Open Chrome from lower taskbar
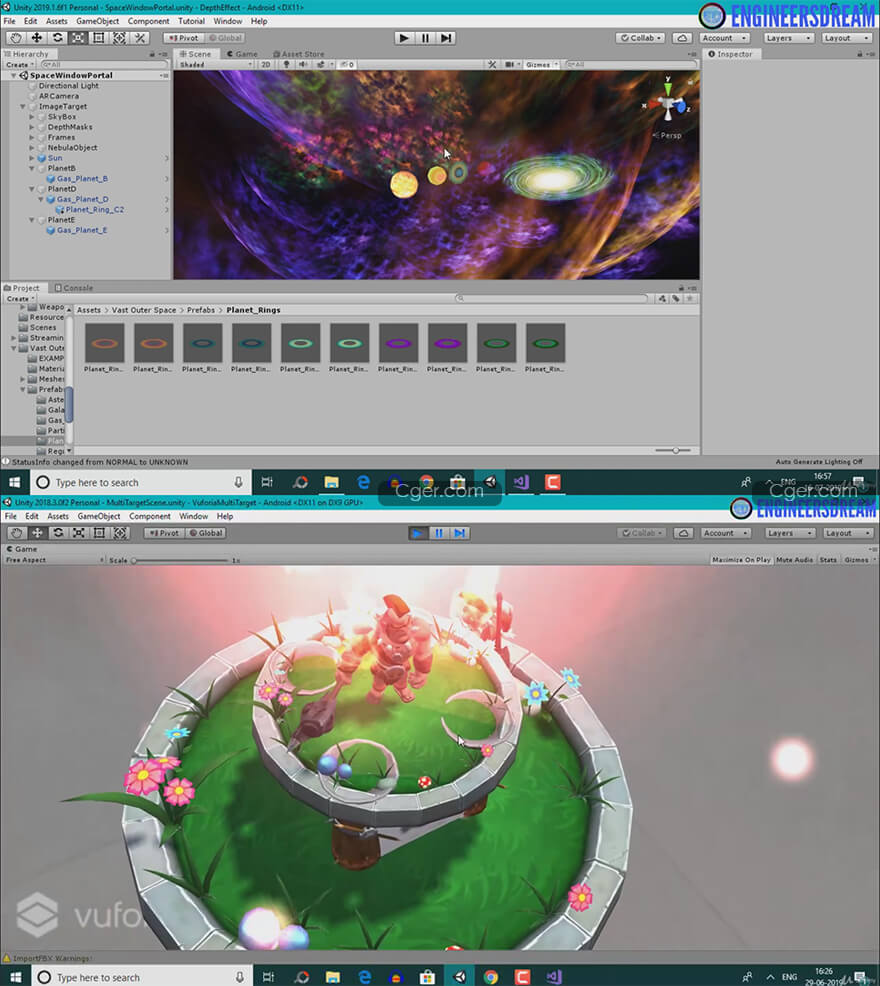 tap(491, 977)
